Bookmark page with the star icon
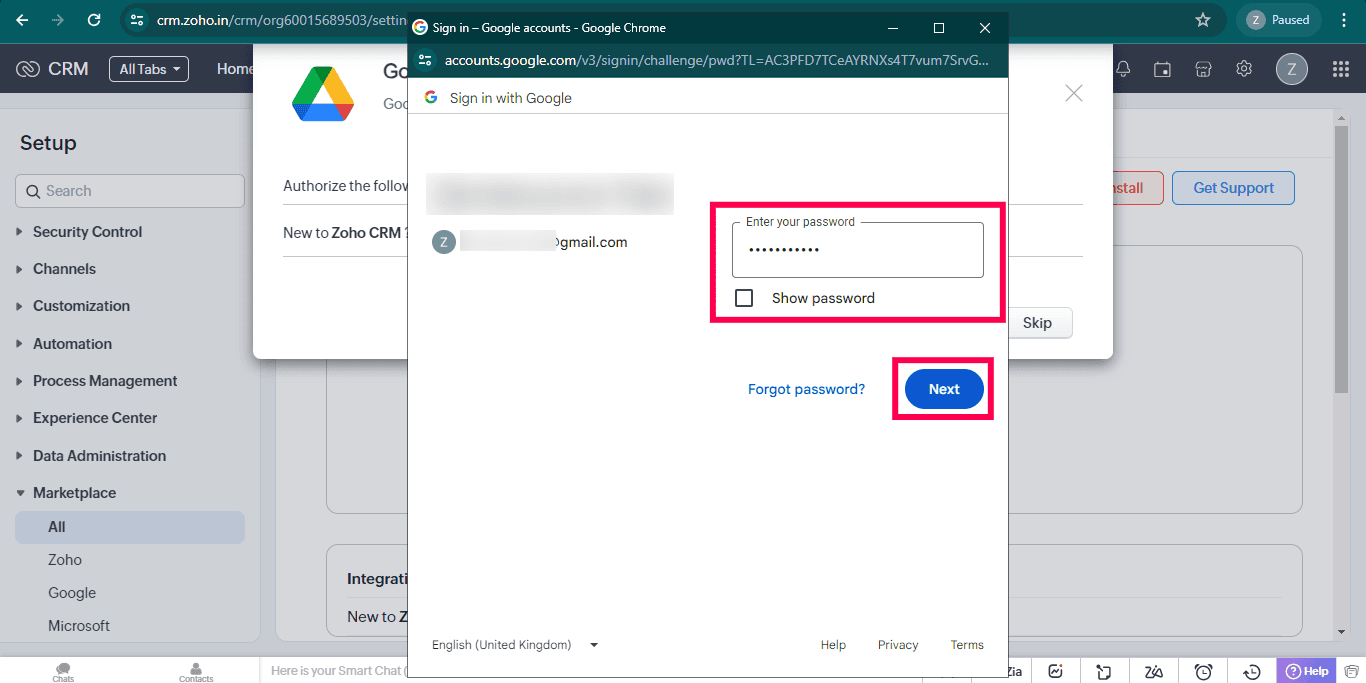Viewport: 1366px width, 683px height. 1203,20
